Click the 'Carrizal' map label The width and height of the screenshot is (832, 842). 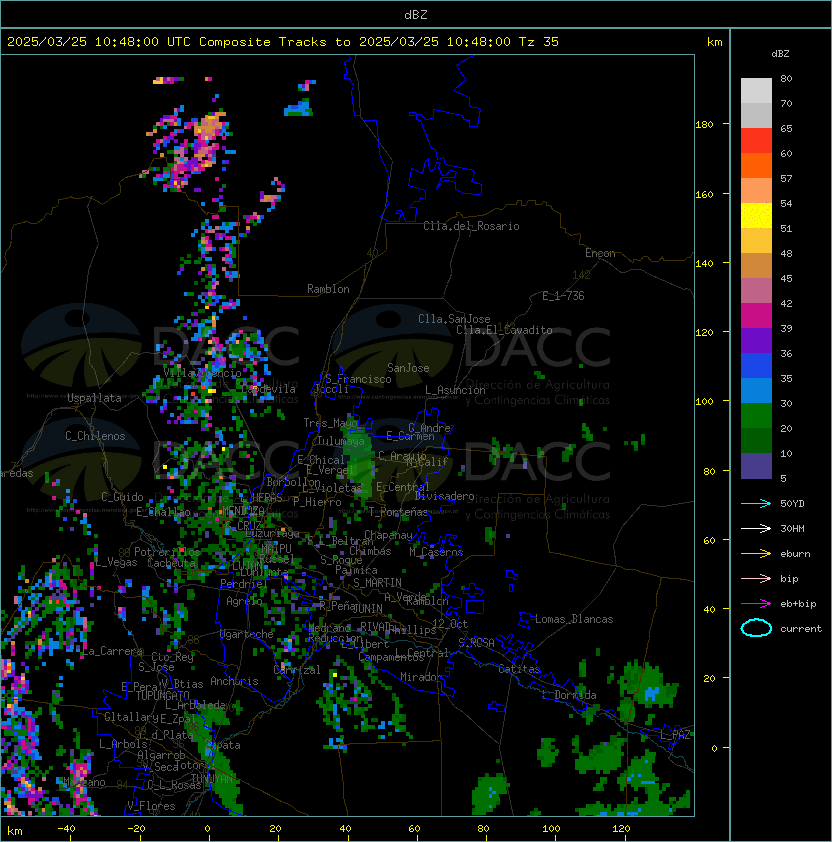pos(297,670)
